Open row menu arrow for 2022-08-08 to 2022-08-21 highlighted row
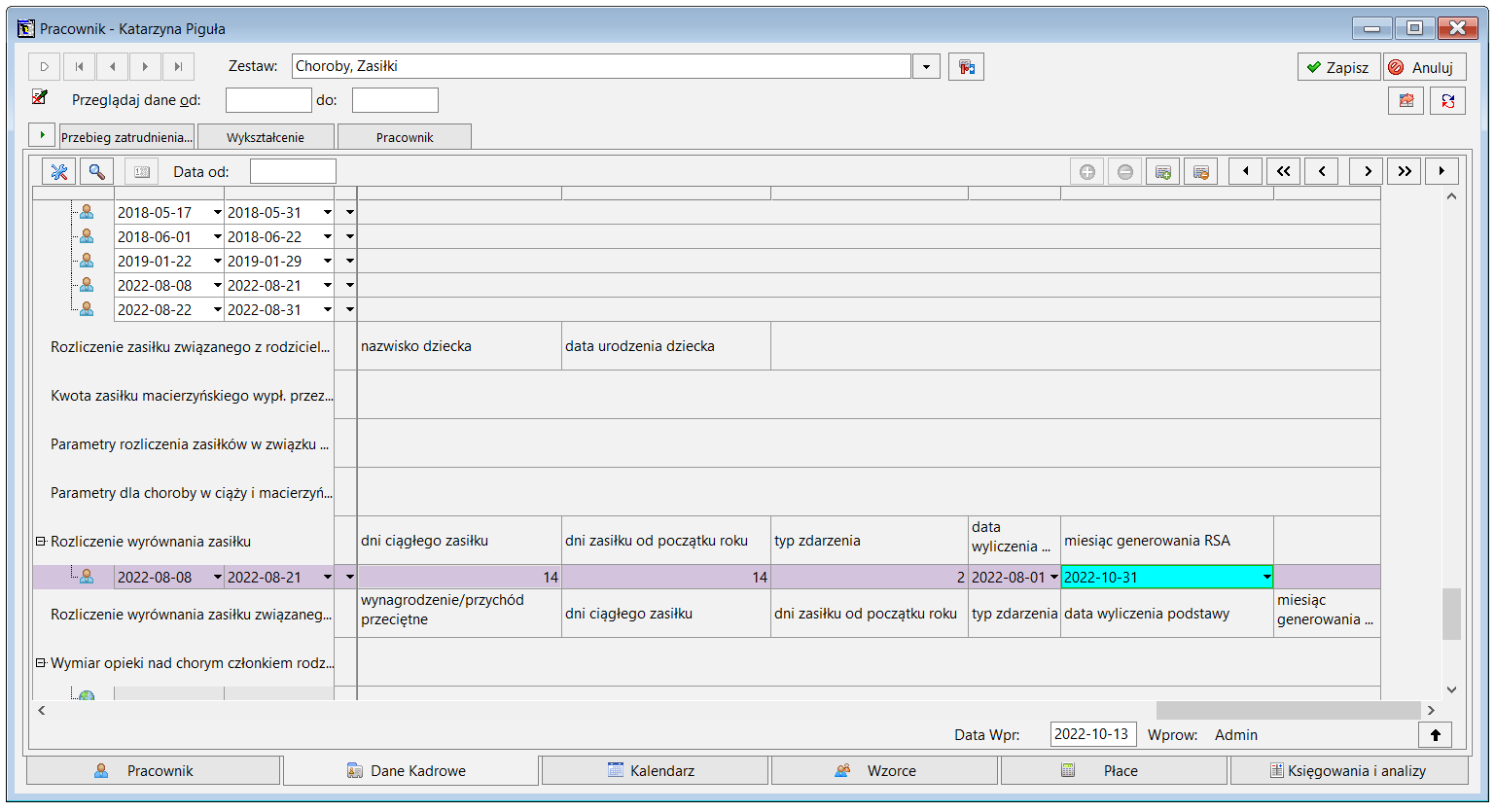Viewport: 1495px width, 812px height. click(x=350, y=577)
